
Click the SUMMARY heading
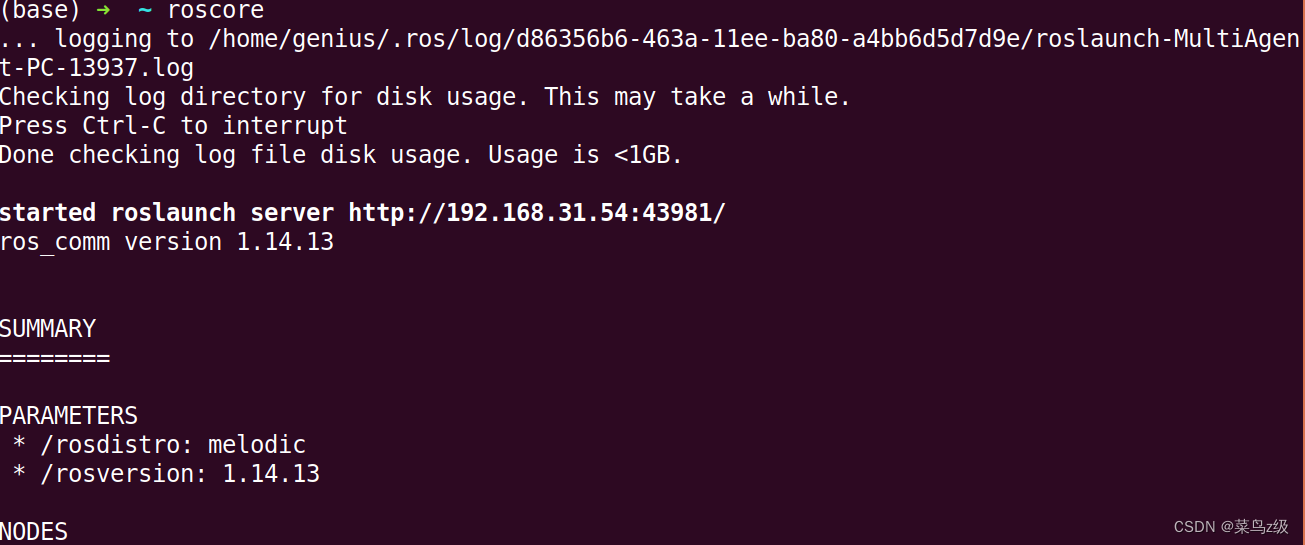[48, 329]
